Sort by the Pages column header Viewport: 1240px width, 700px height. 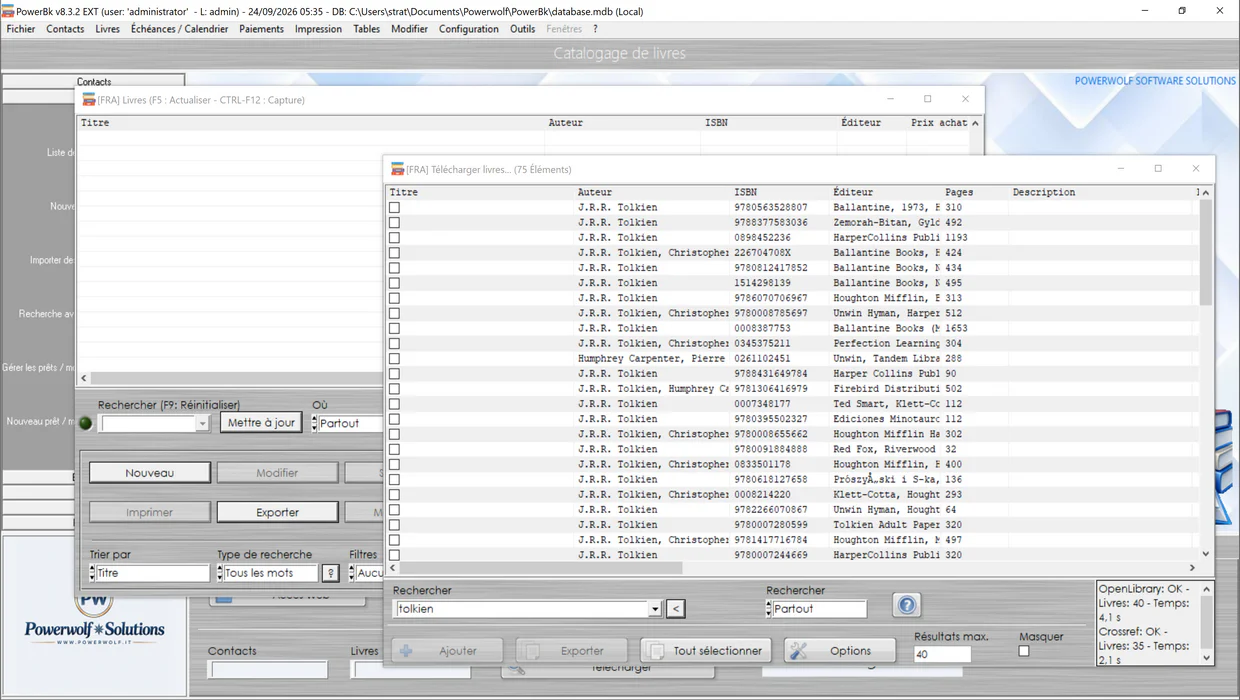coord(959,192)
